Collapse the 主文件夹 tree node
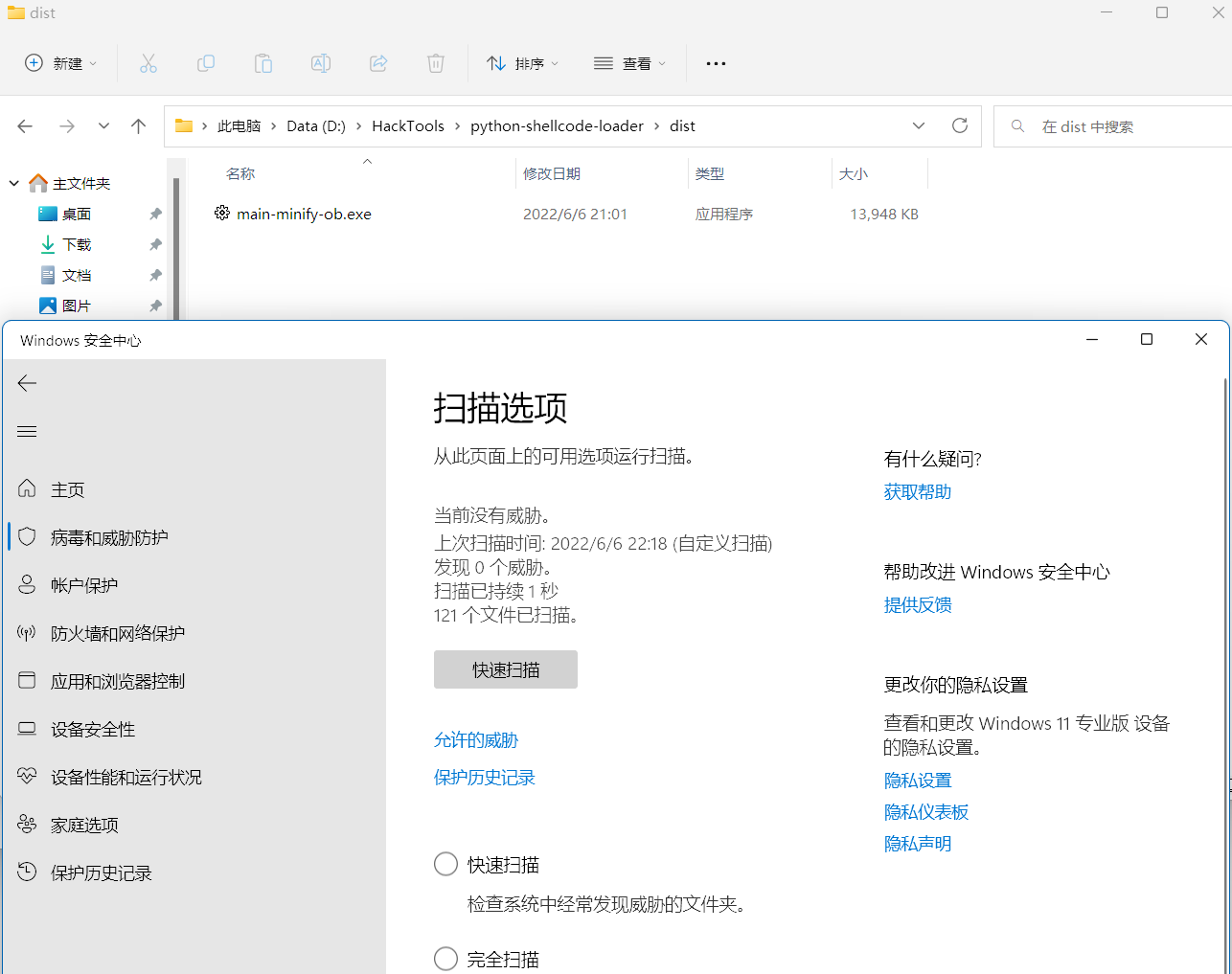The height and width of the screenshot is (974, 1232). 14,183
